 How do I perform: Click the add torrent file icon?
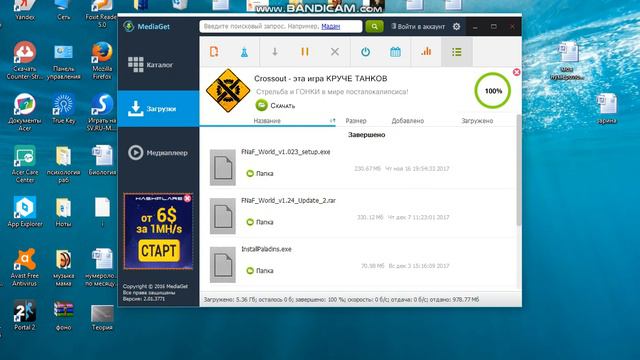point(214,52)
